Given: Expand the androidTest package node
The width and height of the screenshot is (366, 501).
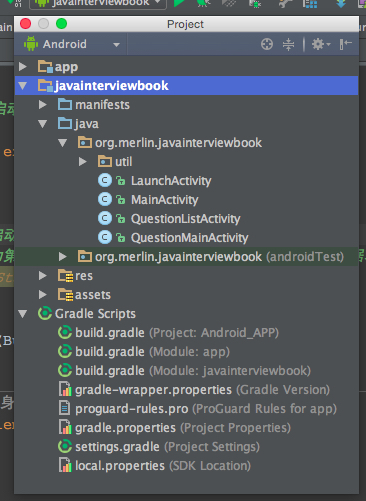Looking at the screenshot, I should [x=63, y=257].
